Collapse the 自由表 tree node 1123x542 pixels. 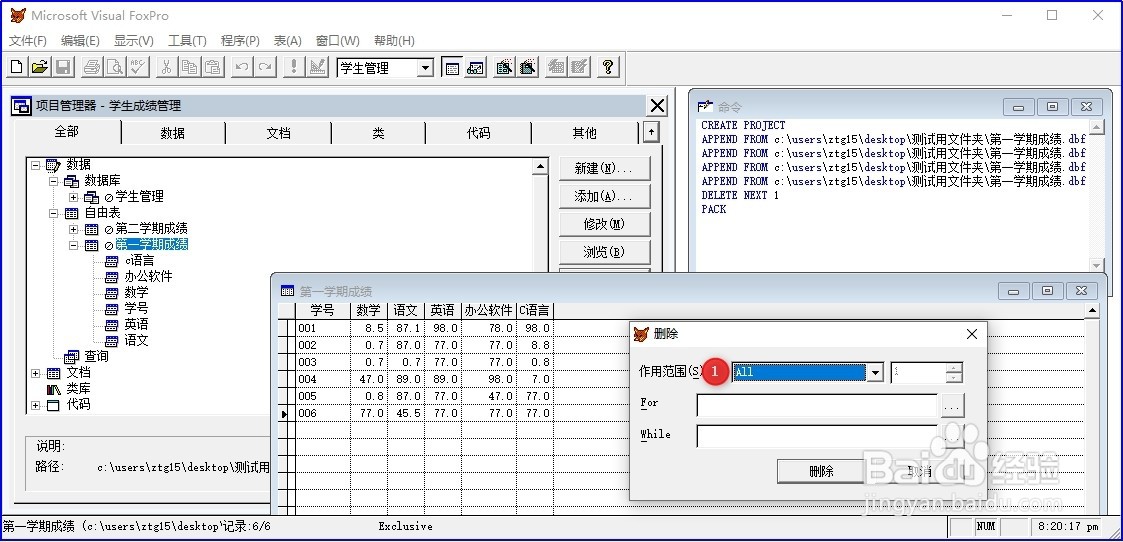tap(54, 213)
